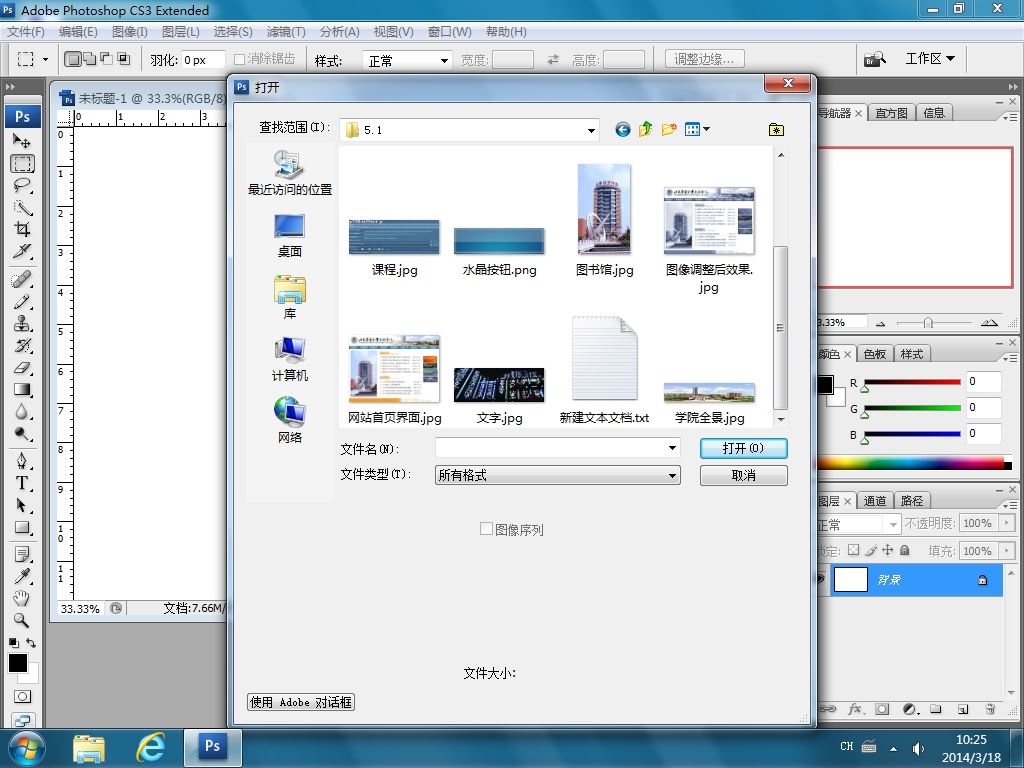Image resolution: width=1024 pixels, height=768 pixels.
Task: Select the Eyedropper tool
Action: pos(22,576)
